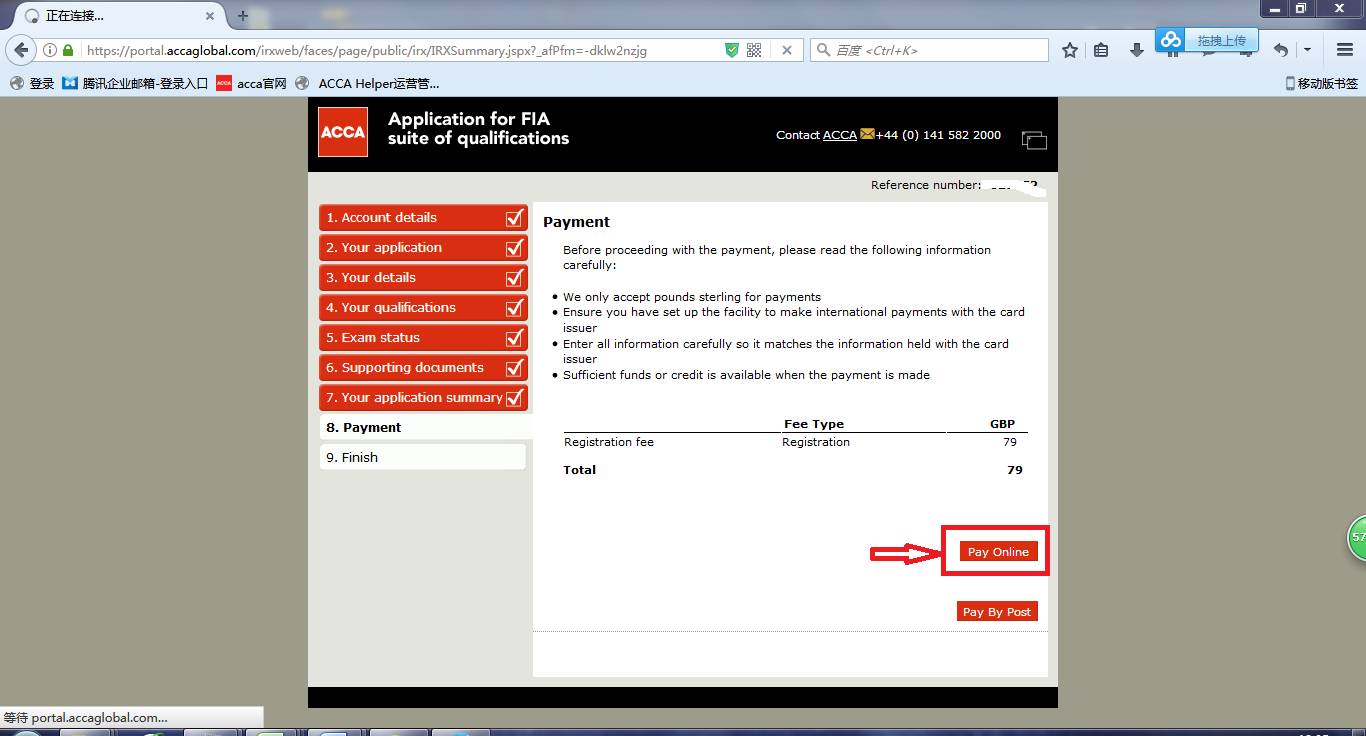
Task: Click the Pay Online button
Action: (998, 551)
